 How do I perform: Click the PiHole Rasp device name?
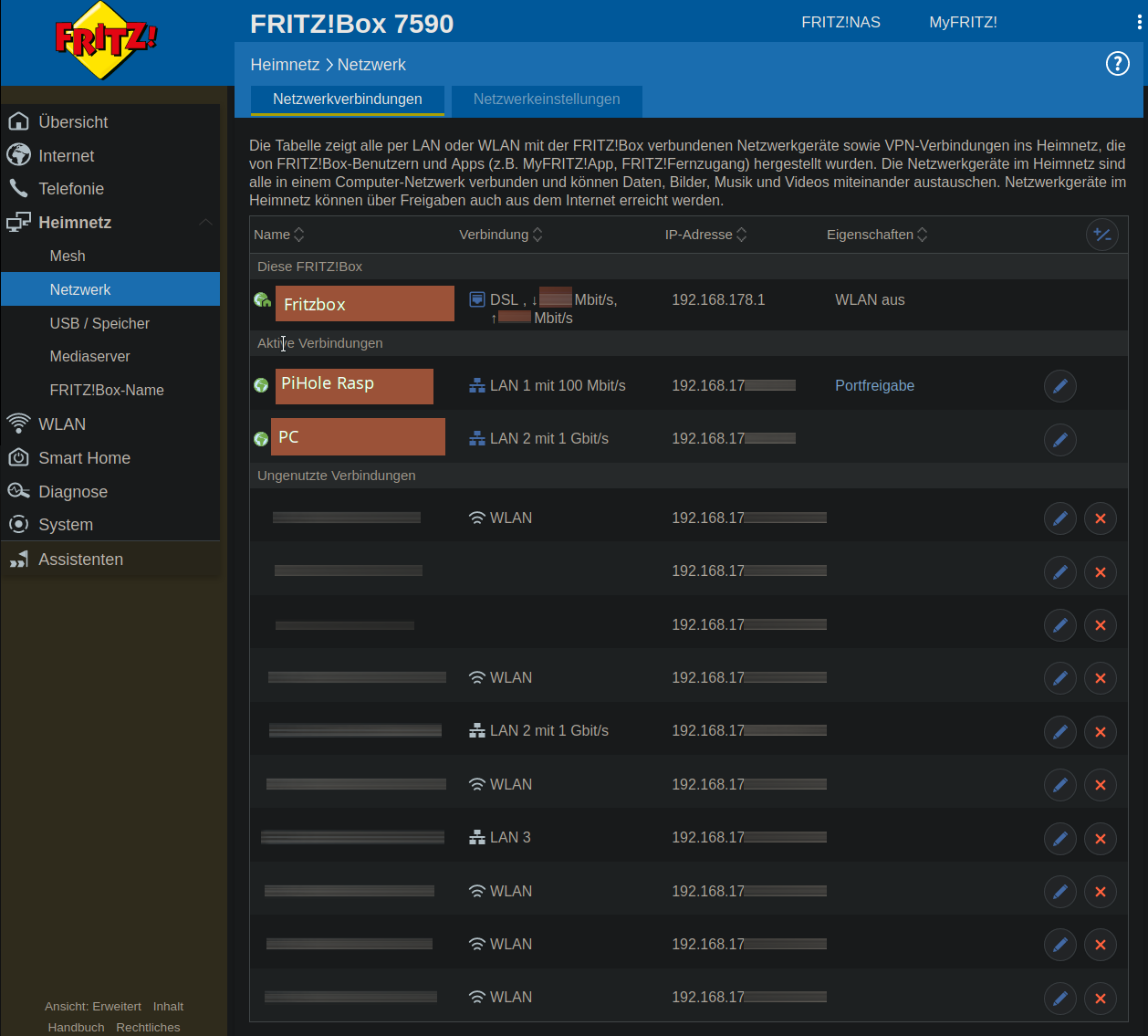coord(354,385)
